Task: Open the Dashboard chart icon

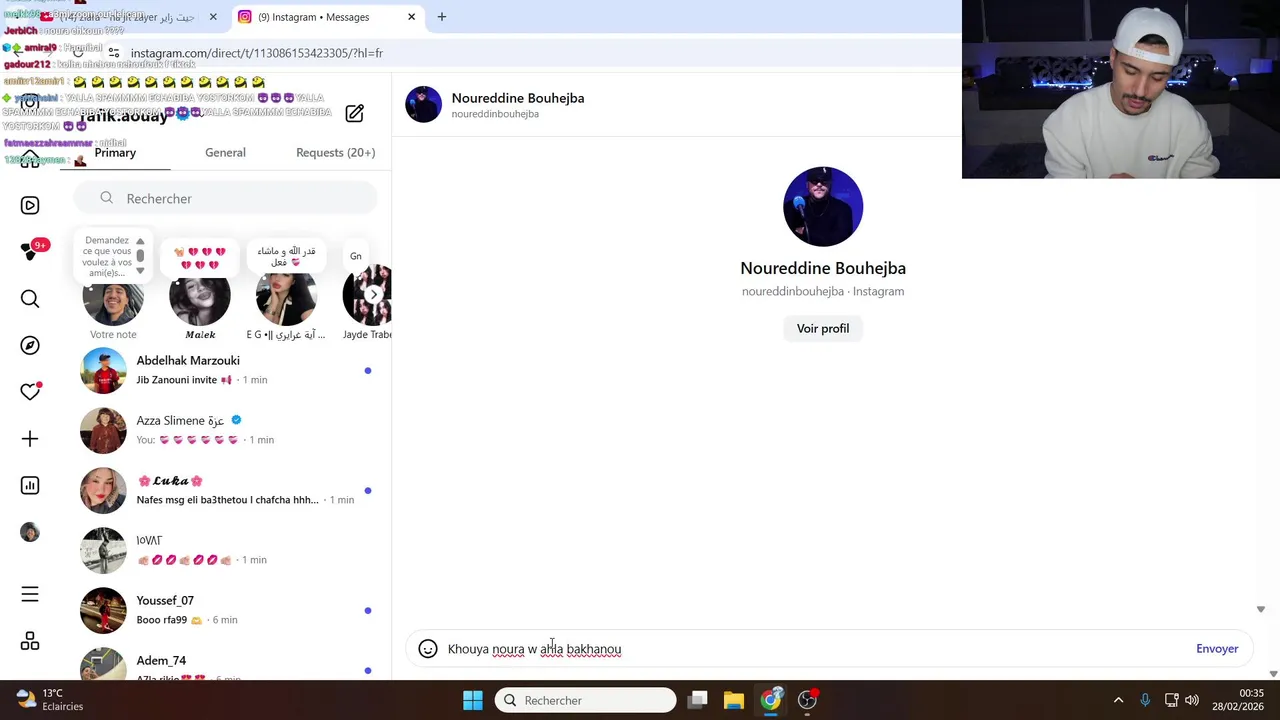Action: (30, 485)
